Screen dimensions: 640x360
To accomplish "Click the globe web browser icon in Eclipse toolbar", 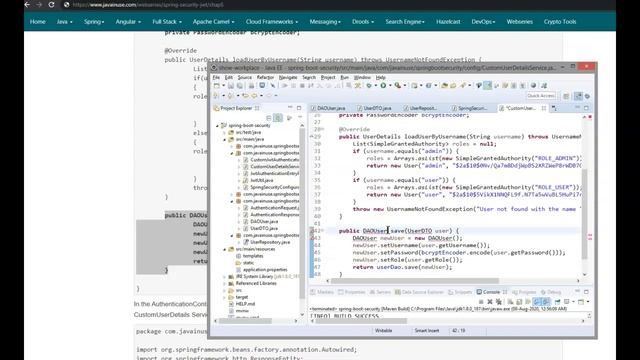I will (x=533, y=85).
